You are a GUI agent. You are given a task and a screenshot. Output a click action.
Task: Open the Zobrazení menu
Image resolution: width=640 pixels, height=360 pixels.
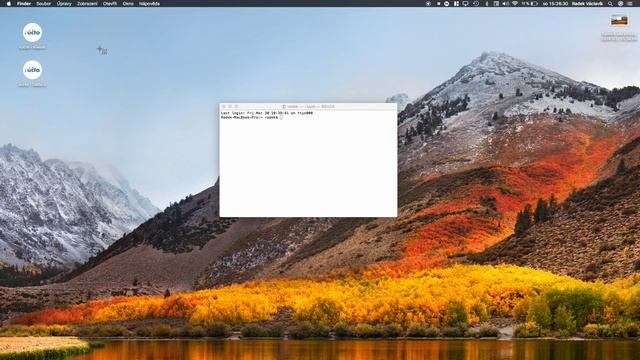[87, 4]
